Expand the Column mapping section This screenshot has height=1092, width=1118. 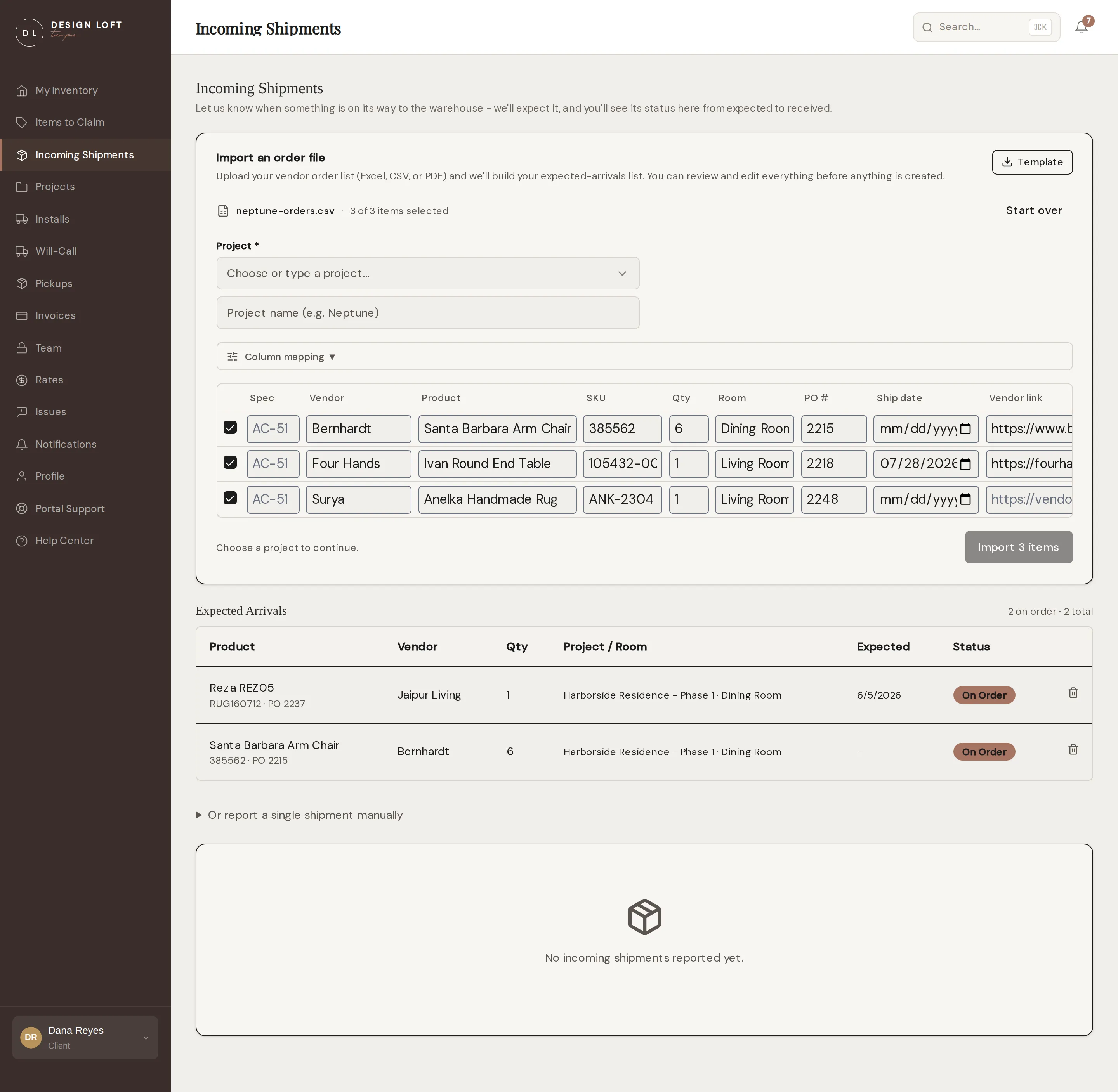click(644, 356)
